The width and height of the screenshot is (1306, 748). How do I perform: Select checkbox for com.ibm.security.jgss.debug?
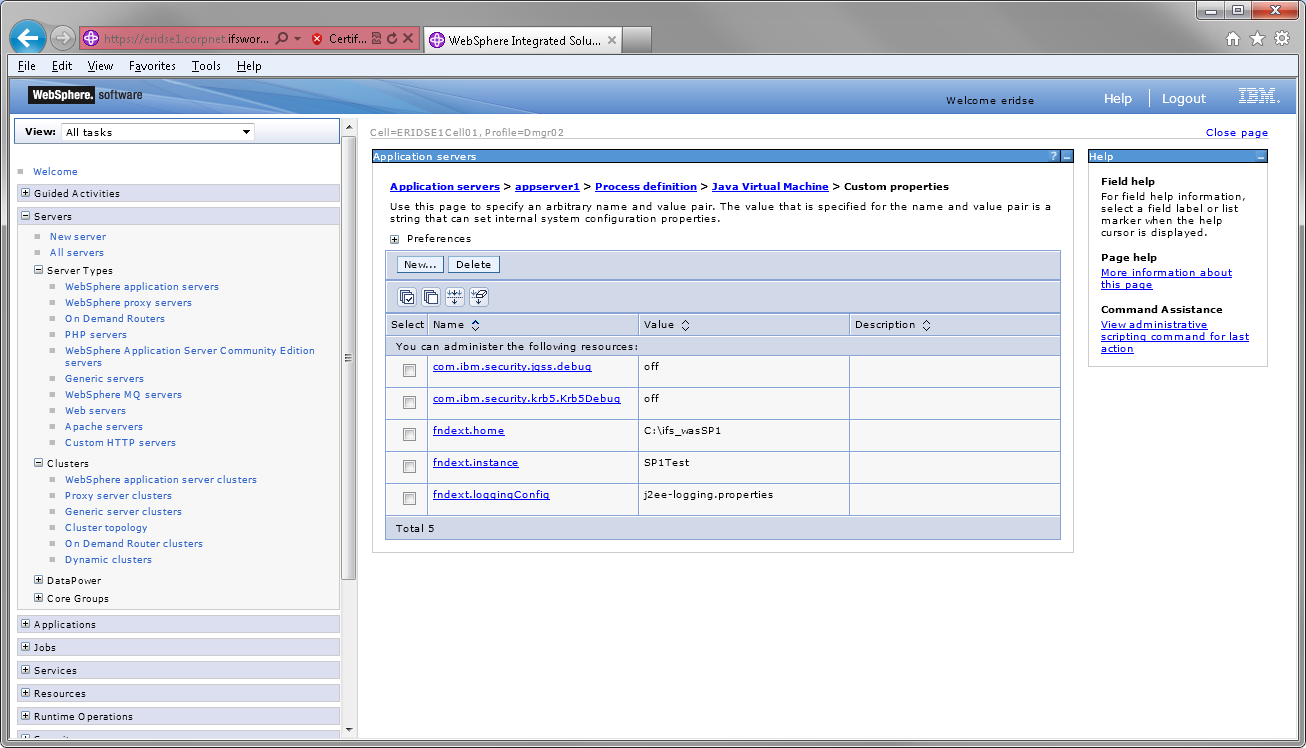click(409, 370)
